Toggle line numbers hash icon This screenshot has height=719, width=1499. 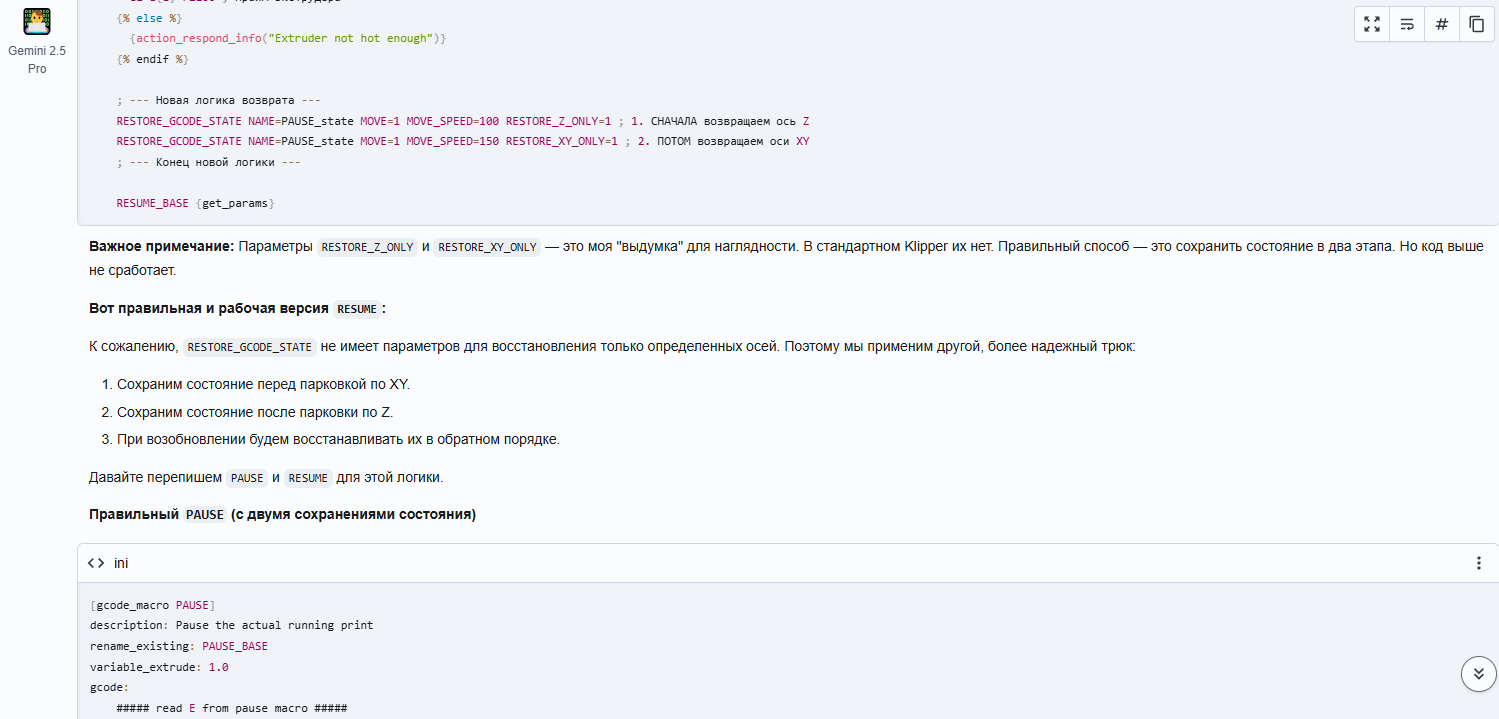point(1442,24)
